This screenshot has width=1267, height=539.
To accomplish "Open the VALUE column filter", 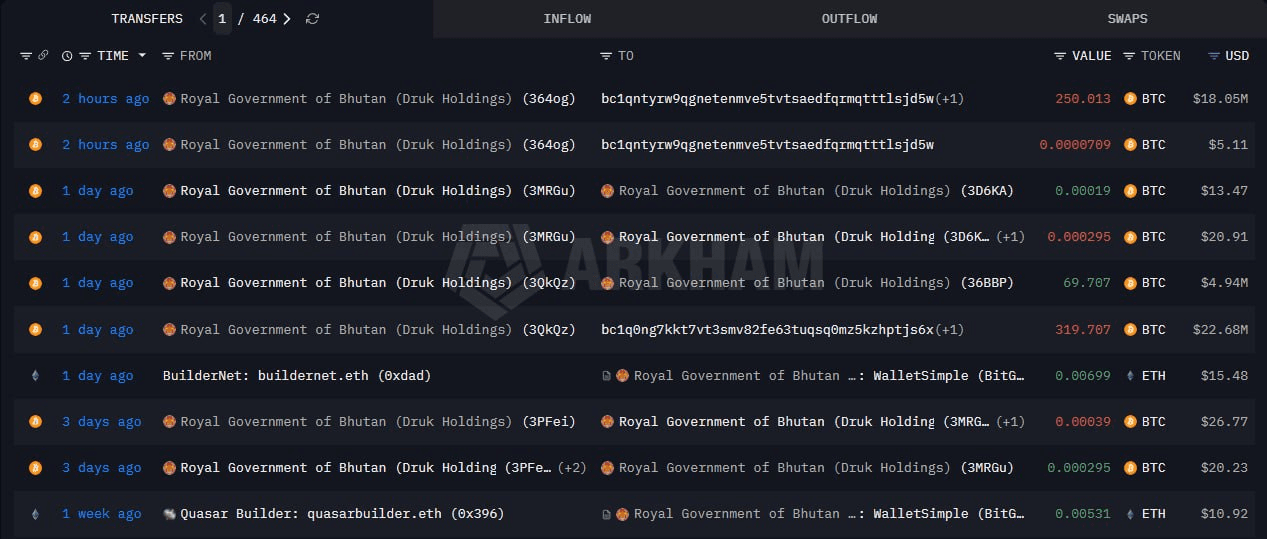I will (x=1060, y=56).
